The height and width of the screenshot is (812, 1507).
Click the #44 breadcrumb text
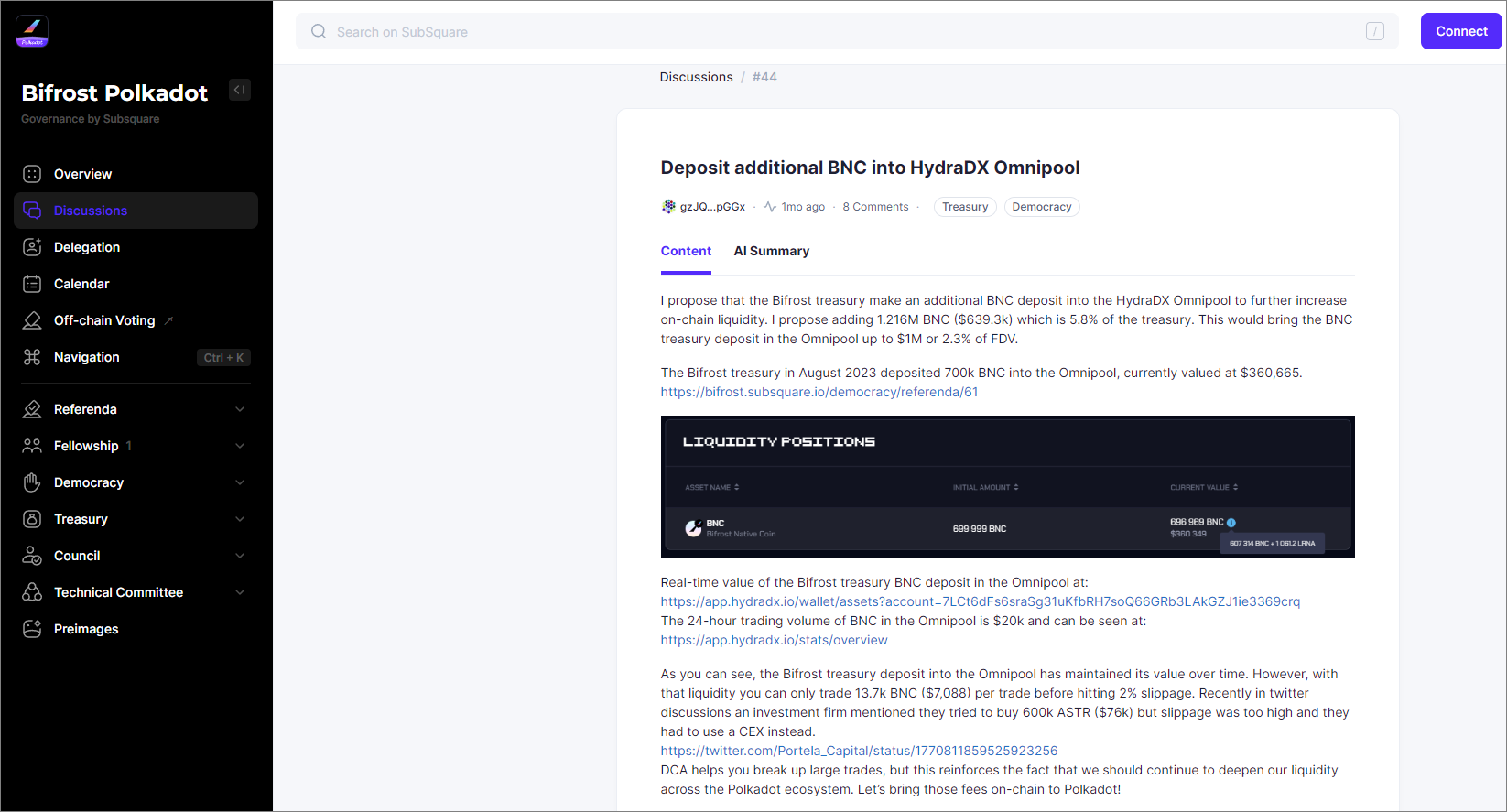pos(764,77)
